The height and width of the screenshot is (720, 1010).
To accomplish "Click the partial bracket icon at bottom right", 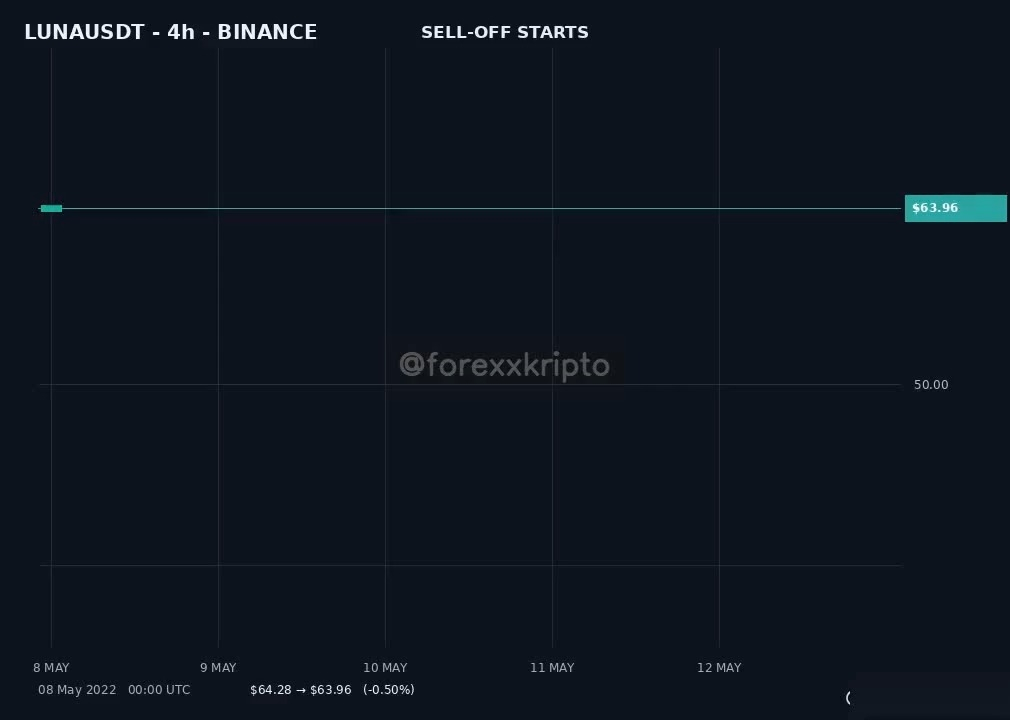I will (x=848, y=697).
